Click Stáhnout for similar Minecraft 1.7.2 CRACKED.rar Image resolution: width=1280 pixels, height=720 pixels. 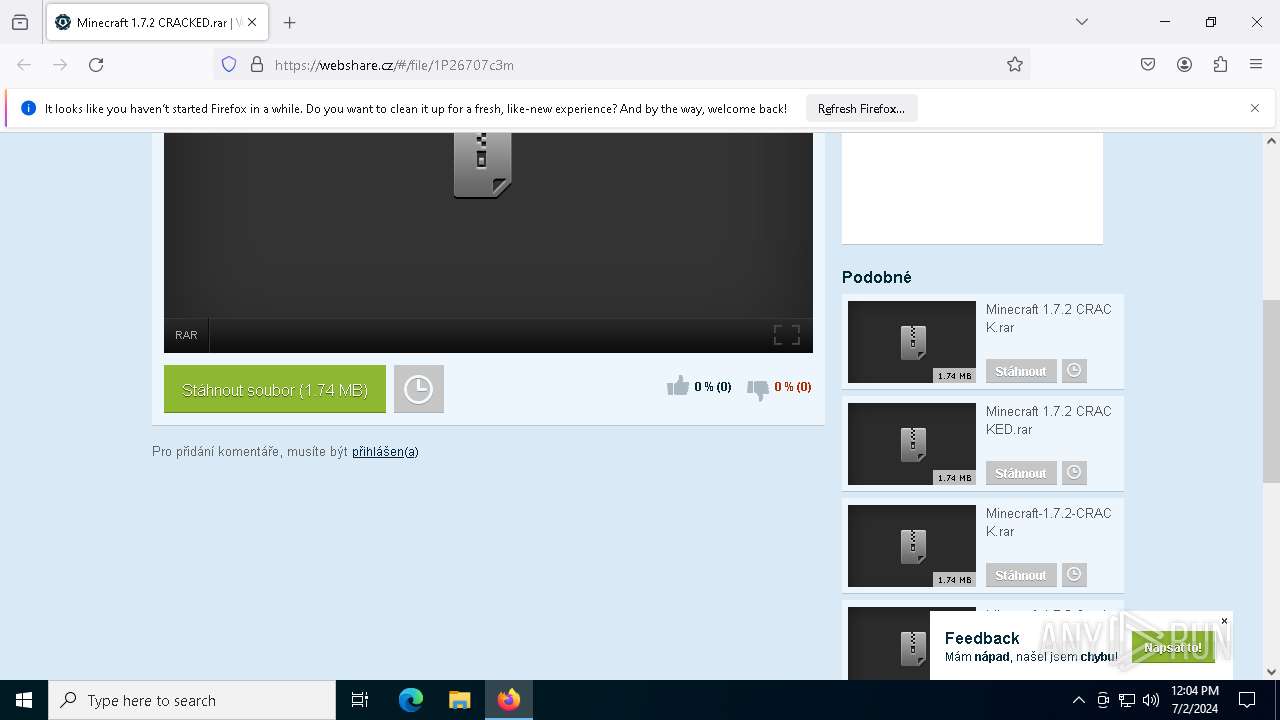coord(1021,473)
